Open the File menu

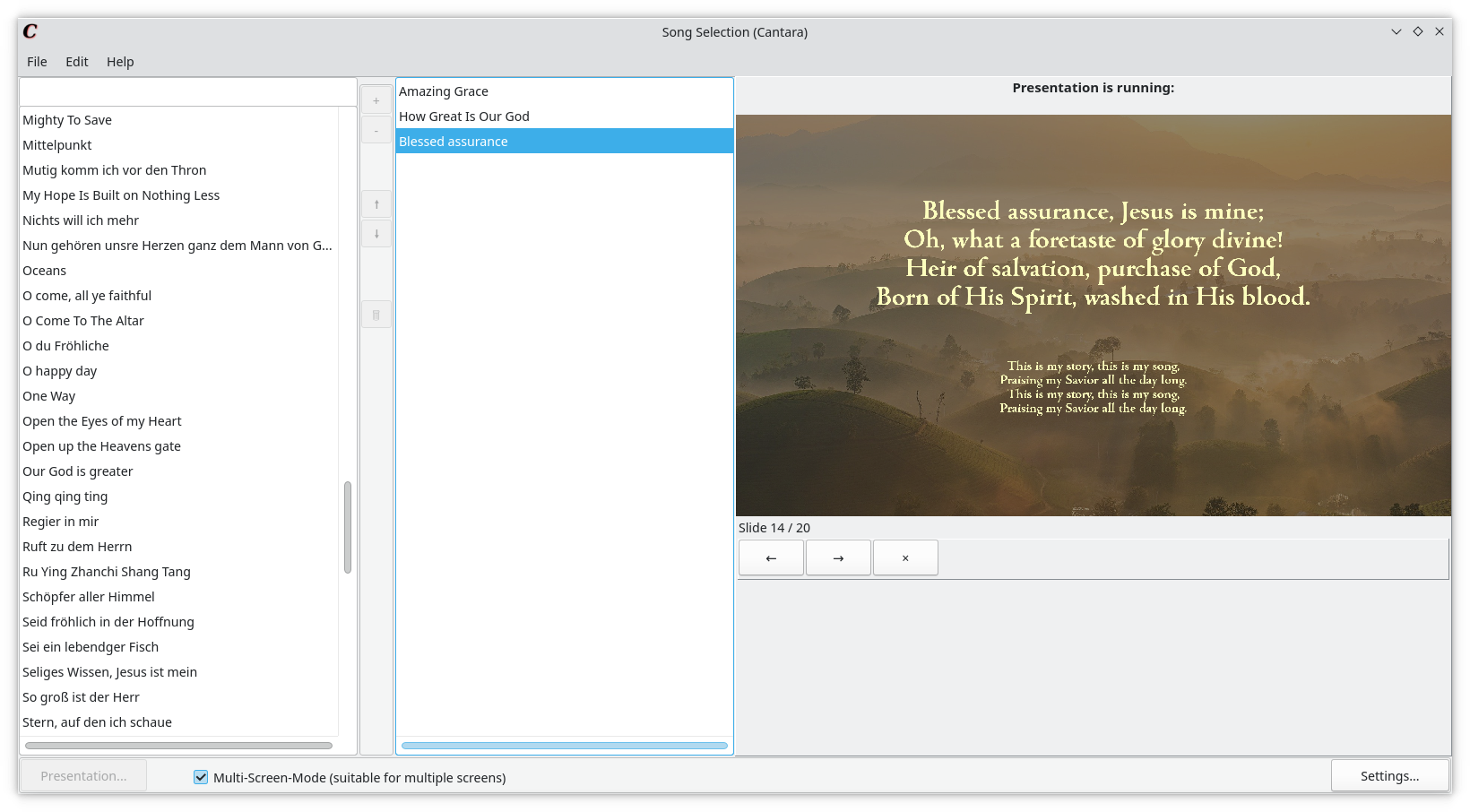[37, 62]
